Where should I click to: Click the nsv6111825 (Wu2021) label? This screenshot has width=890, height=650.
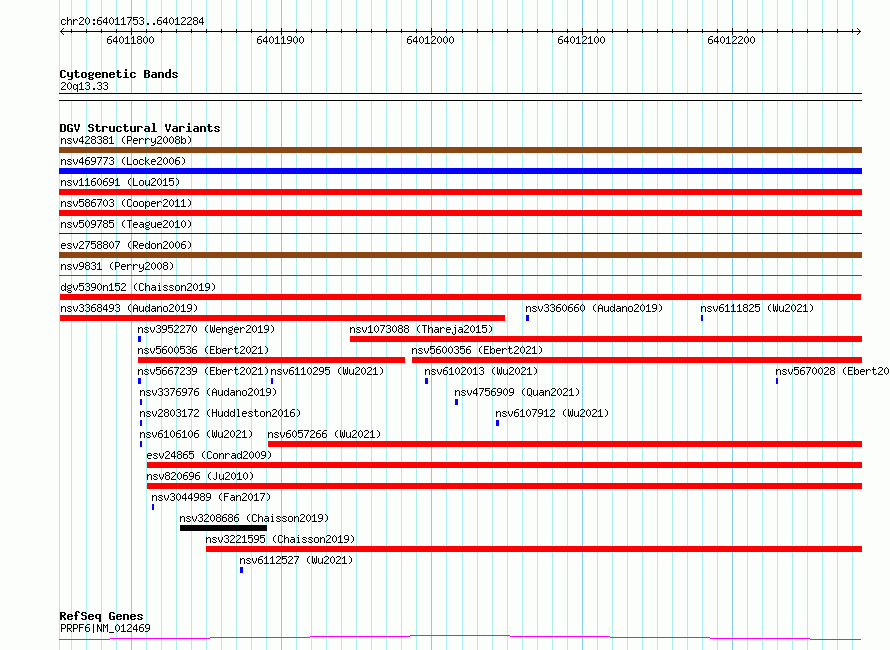tap(757, 308)
